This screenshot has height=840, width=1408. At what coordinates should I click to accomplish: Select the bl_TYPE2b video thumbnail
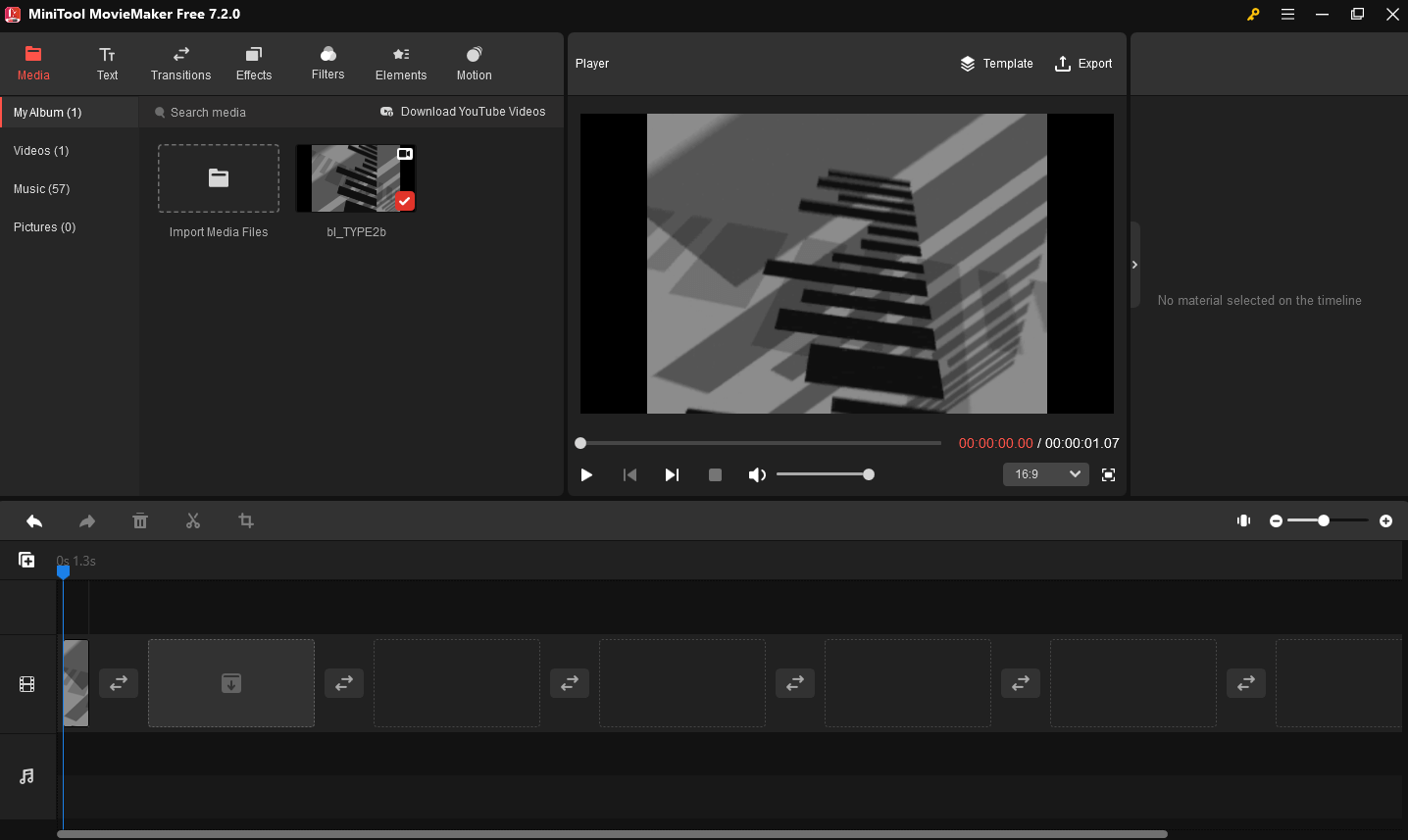pyautogui.click(x=356, y=178)
